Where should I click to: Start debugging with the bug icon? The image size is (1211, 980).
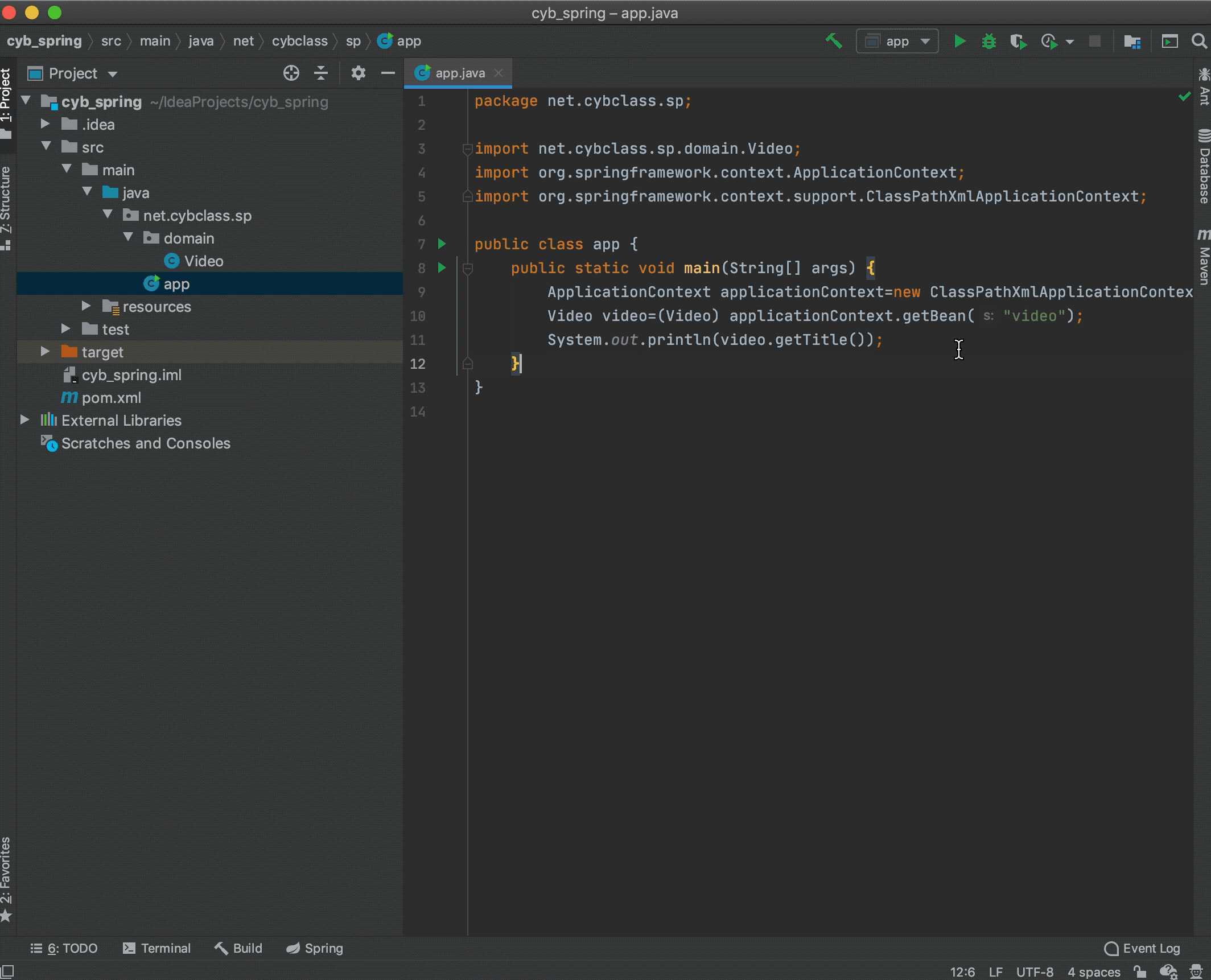coord(989,41)
